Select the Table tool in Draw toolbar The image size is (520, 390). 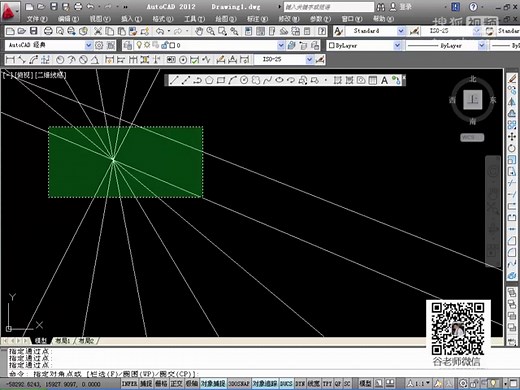(x=373, y=80)
